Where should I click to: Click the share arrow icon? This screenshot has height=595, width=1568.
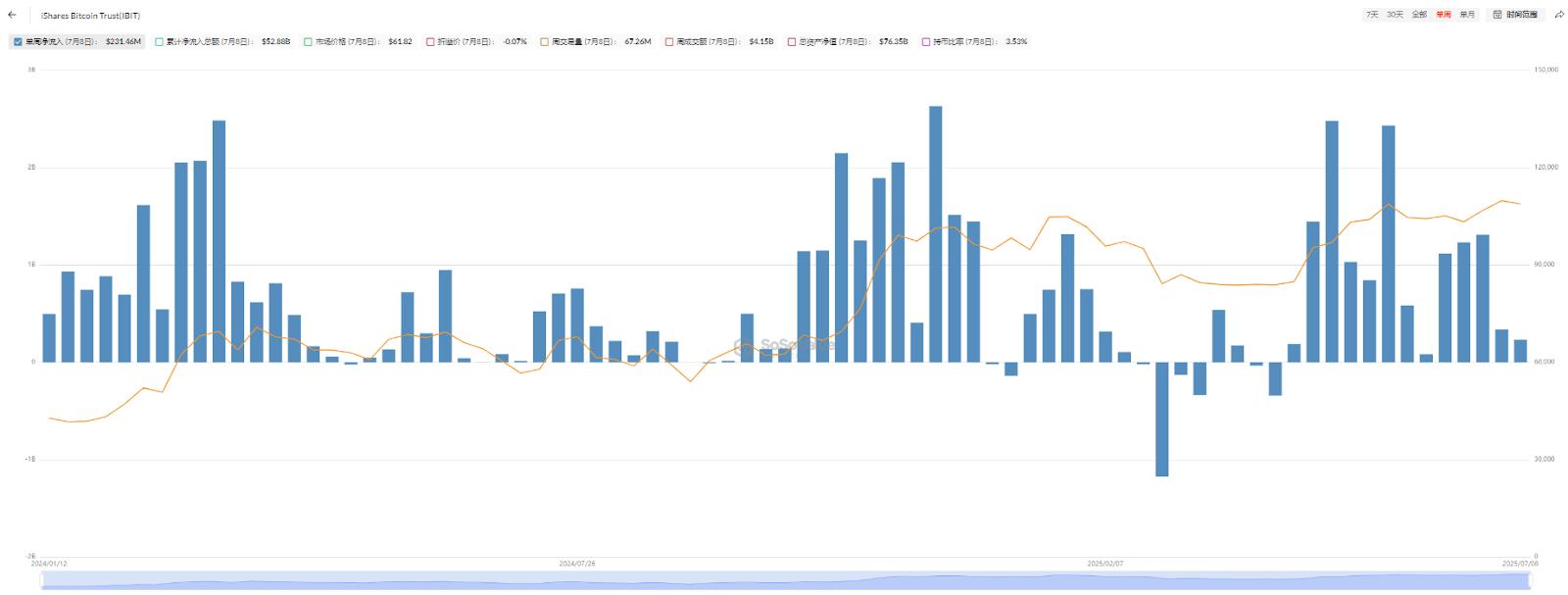(1559, 15)
